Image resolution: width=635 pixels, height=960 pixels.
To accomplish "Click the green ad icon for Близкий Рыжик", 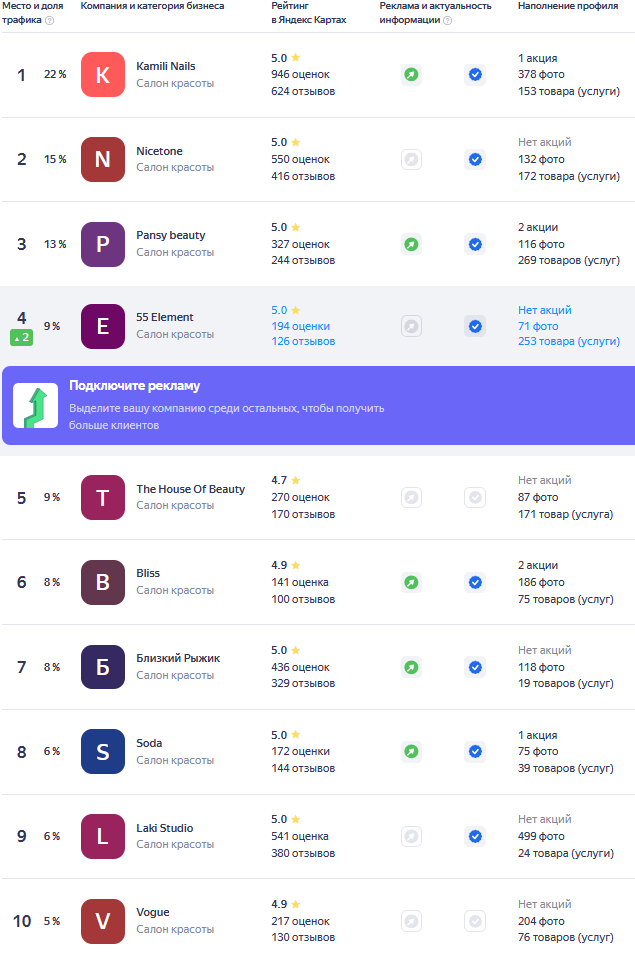I will 411,667.
